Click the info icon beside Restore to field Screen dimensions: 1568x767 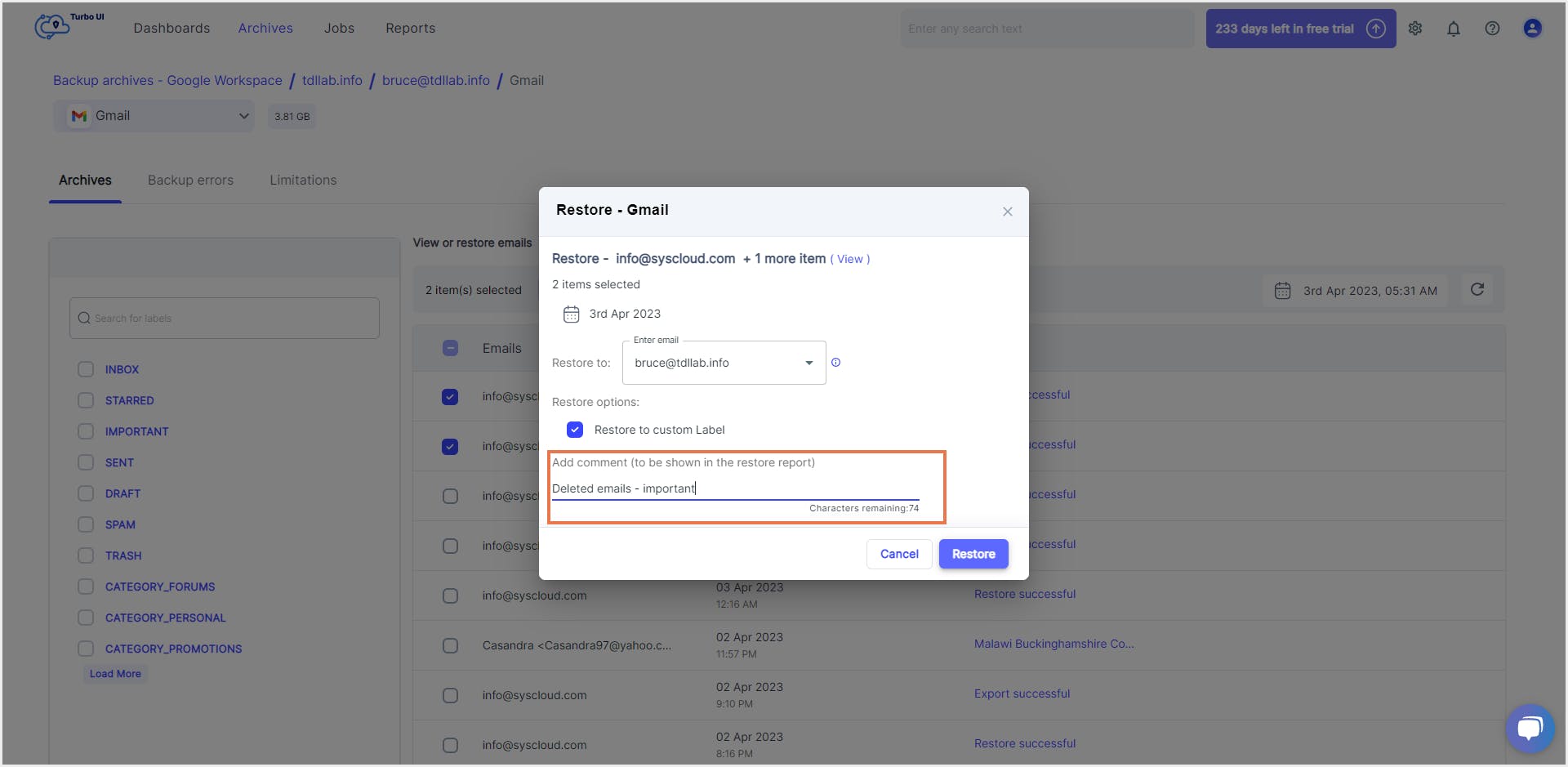pyautogui.click(x=835, y=363)
